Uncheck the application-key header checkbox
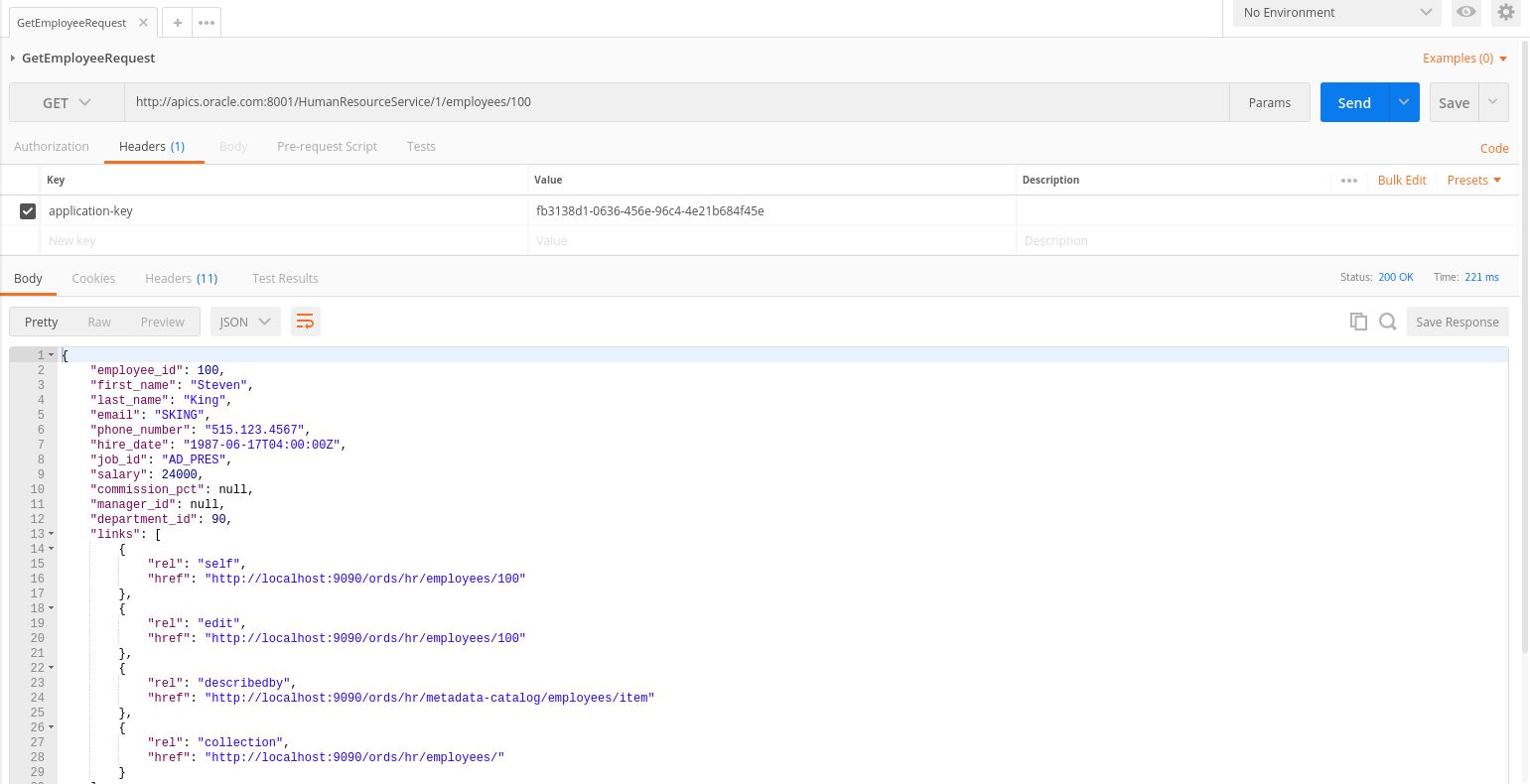Viewport: 1530px width, 784px height. [28, 211]
